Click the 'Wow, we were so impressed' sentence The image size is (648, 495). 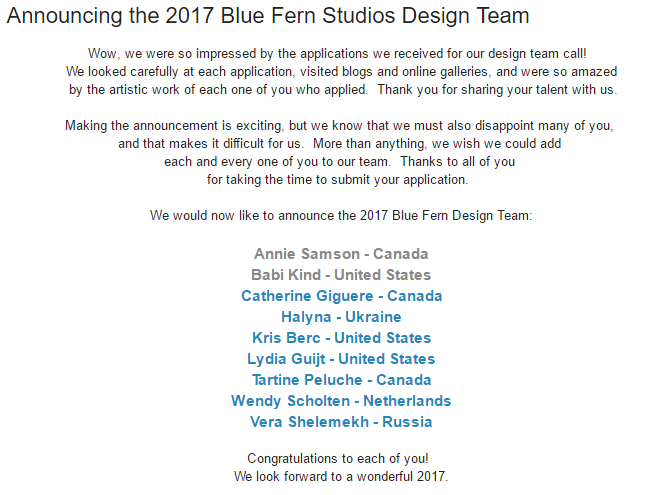click(337, 54)
